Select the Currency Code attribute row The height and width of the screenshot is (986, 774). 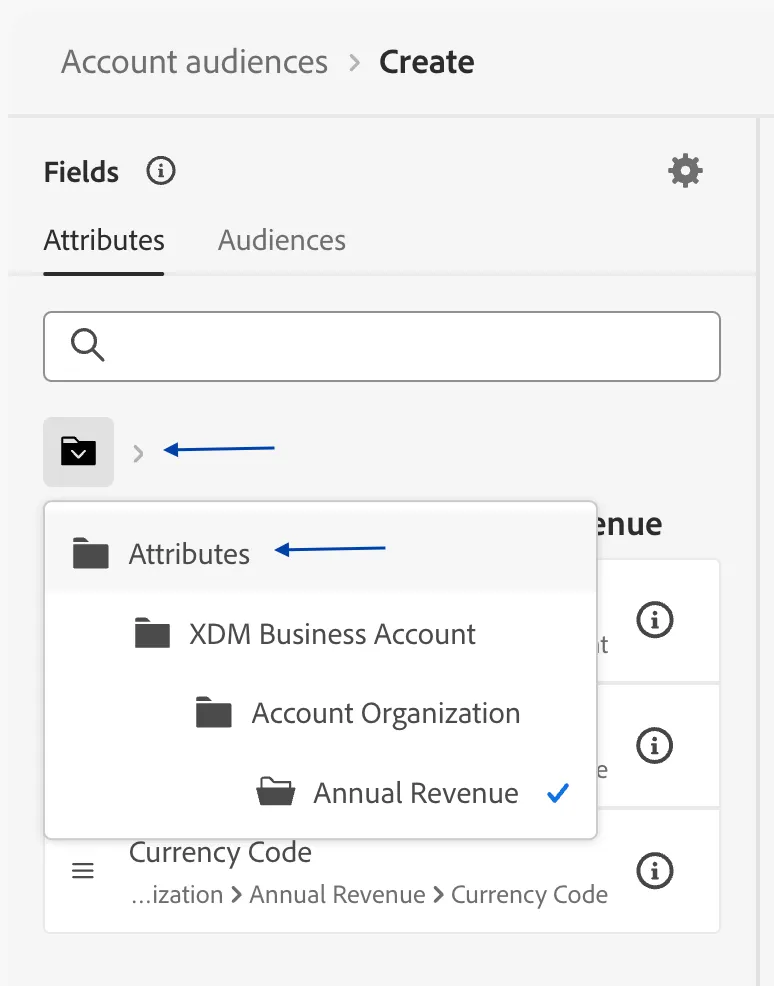click(382, 871)
